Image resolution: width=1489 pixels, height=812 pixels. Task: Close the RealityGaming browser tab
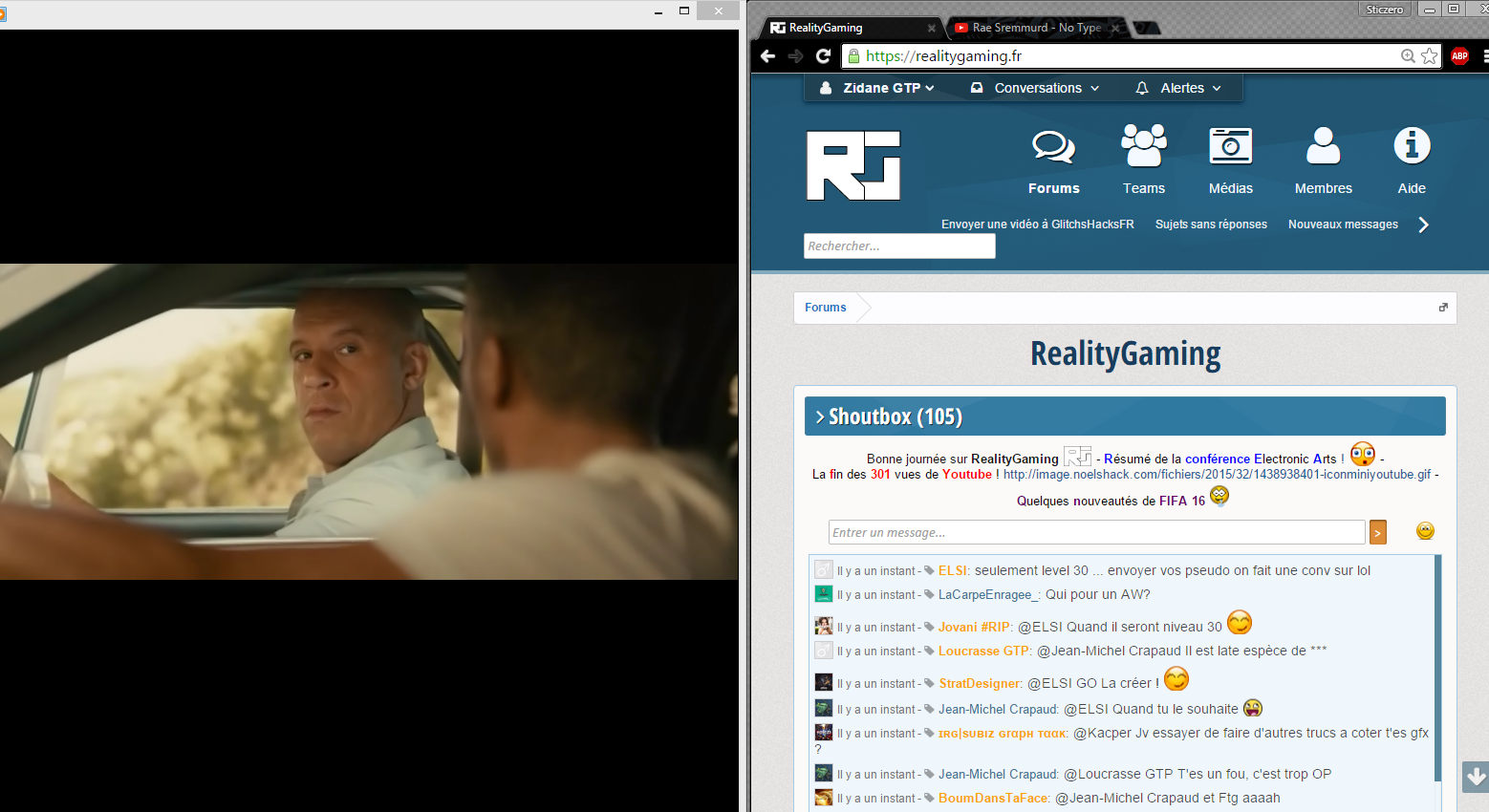pyautogui.click(x=932, y=29)
